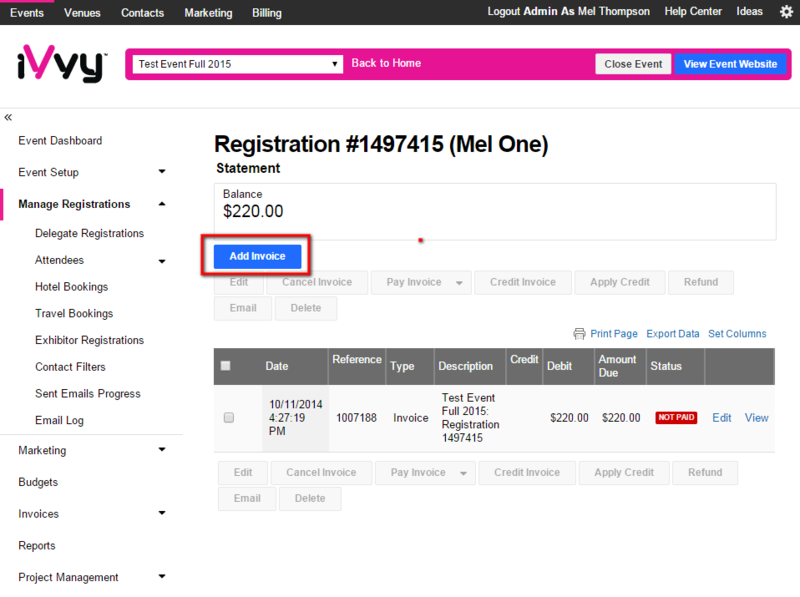800x597 pixels.
Task: Click the top Edit toolbar button
Action: [239, 282]
